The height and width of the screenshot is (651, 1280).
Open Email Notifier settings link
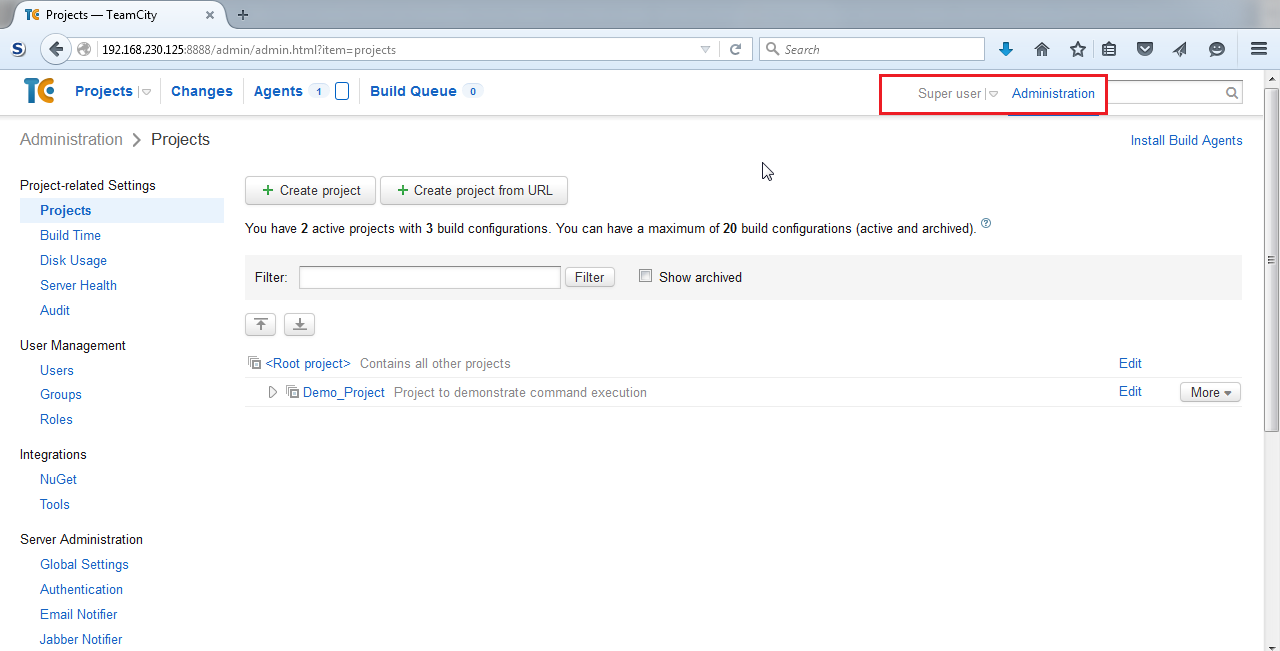click(x=78, y=614)
